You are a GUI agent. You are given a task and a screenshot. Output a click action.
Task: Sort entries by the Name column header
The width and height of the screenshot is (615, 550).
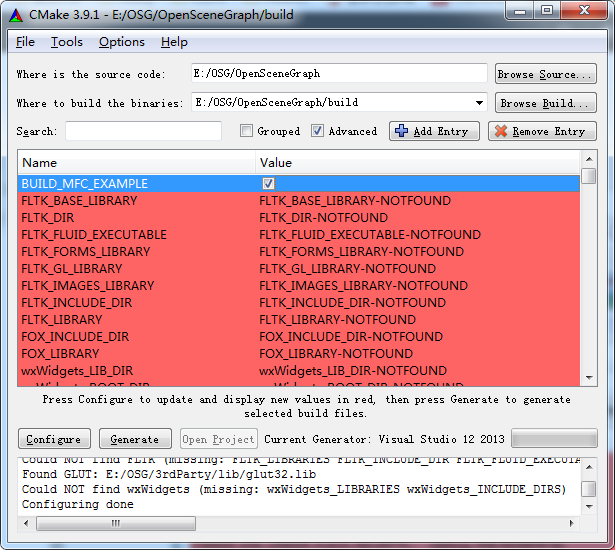point(136,162)
